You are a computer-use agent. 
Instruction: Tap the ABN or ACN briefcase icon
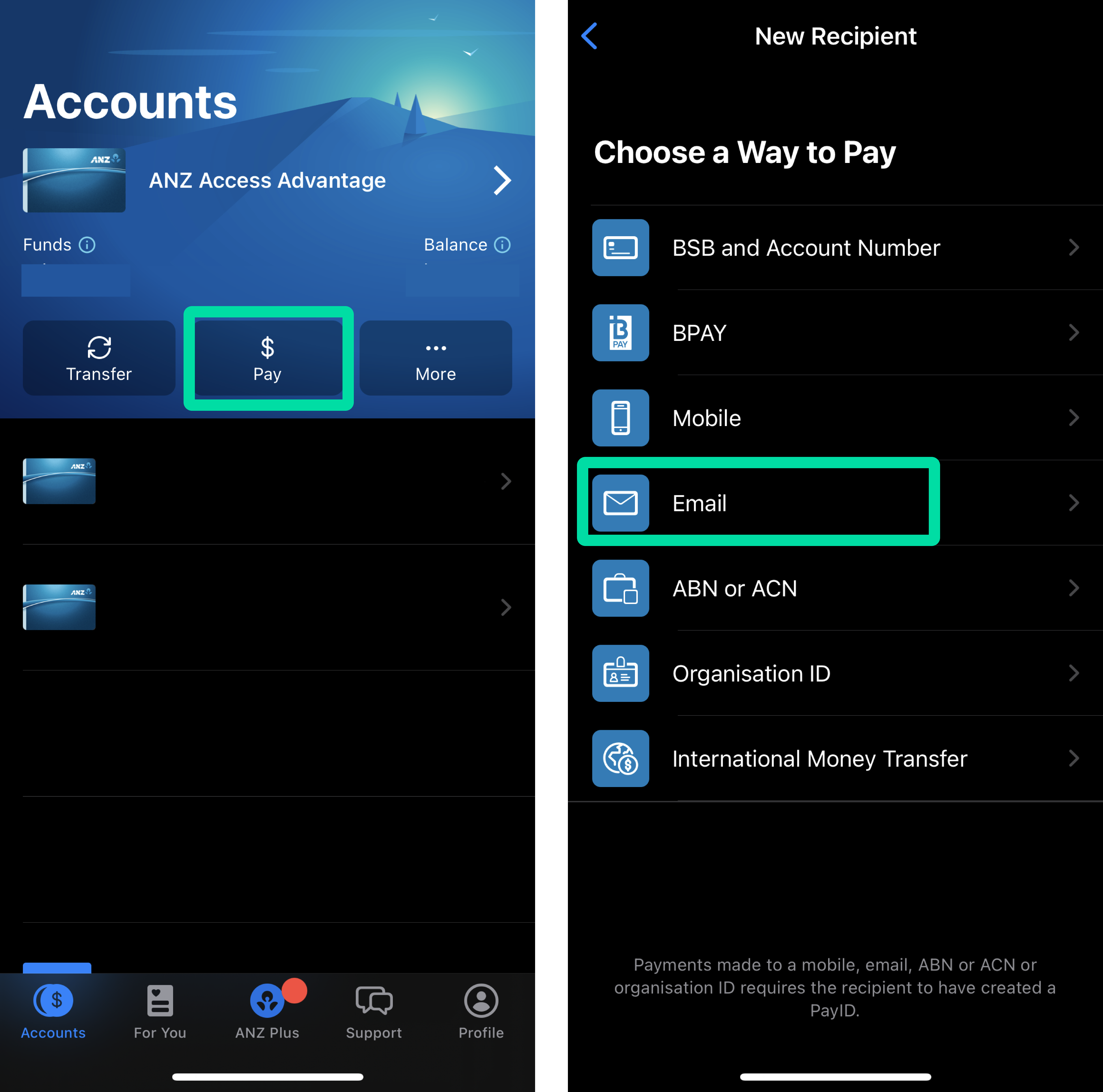(620, 589)
